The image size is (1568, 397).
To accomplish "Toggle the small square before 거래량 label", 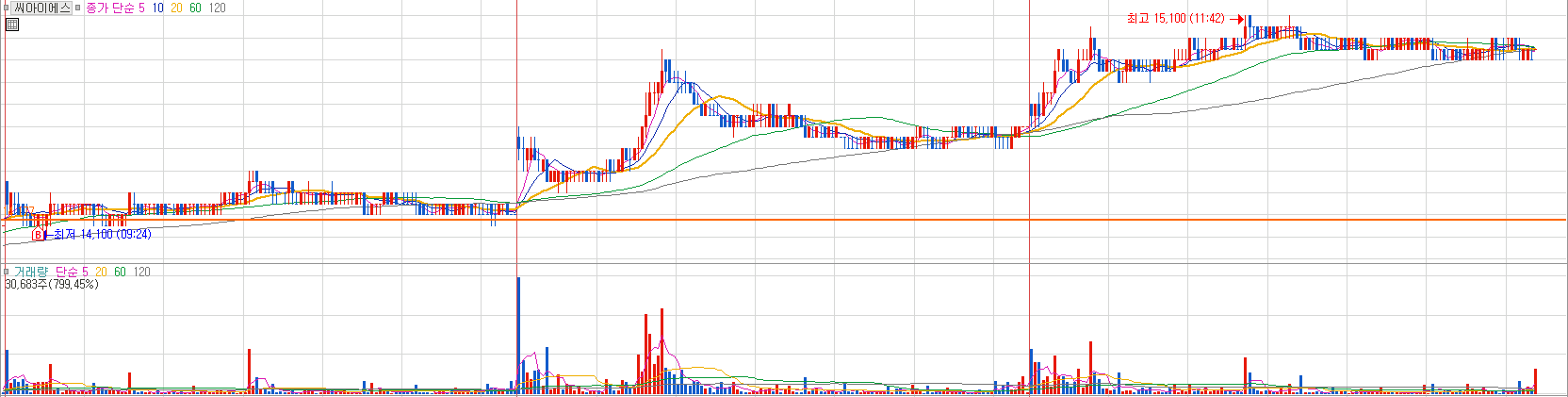I will pos(6,272).
